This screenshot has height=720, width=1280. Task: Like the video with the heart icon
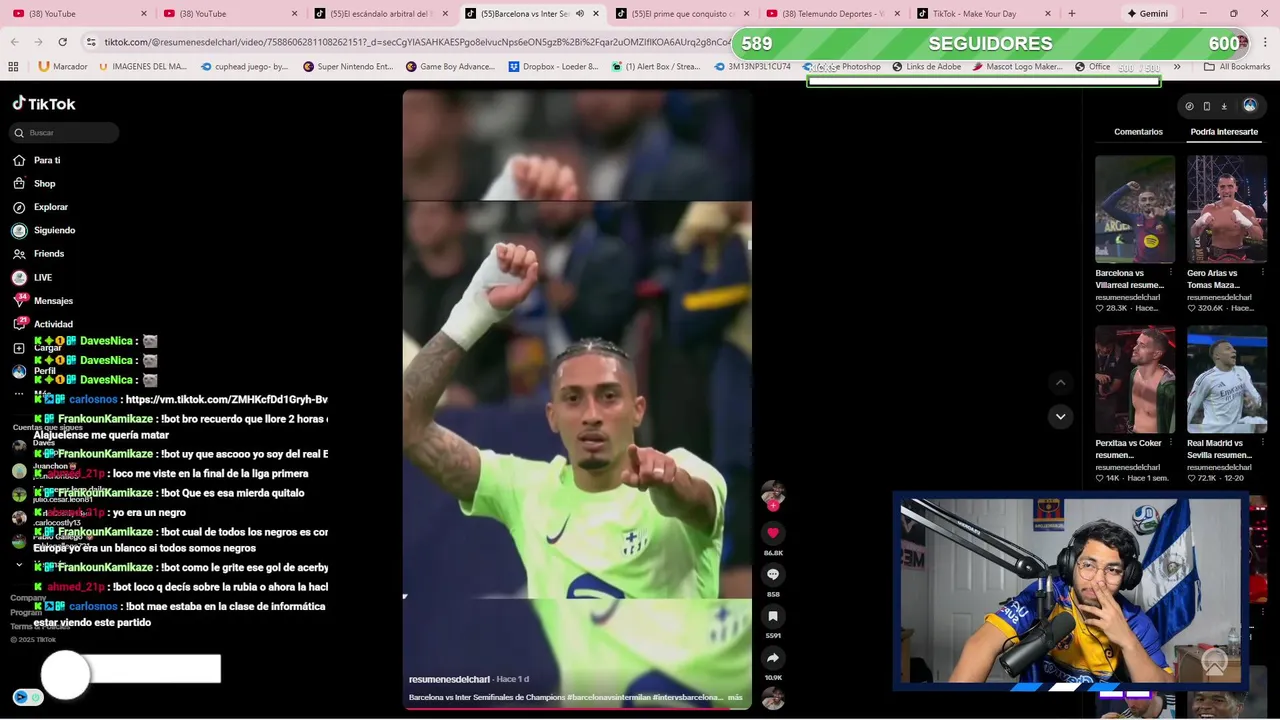click(x=773, y=533)
